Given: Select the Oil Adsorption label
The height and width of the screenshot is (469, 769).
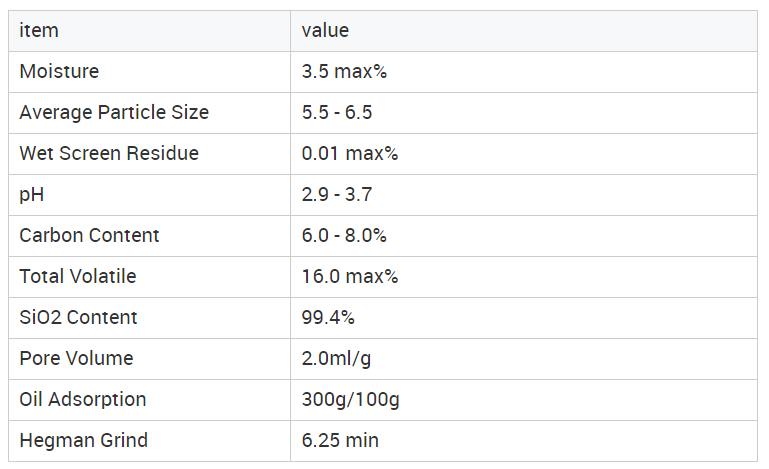Looking at the screenshot, I should 83,399.
